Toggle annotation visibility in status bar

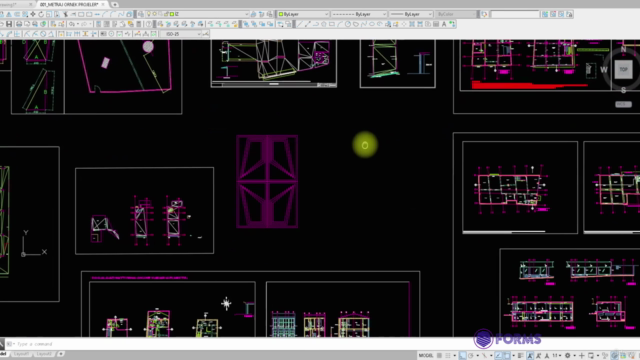pos(530,356)
